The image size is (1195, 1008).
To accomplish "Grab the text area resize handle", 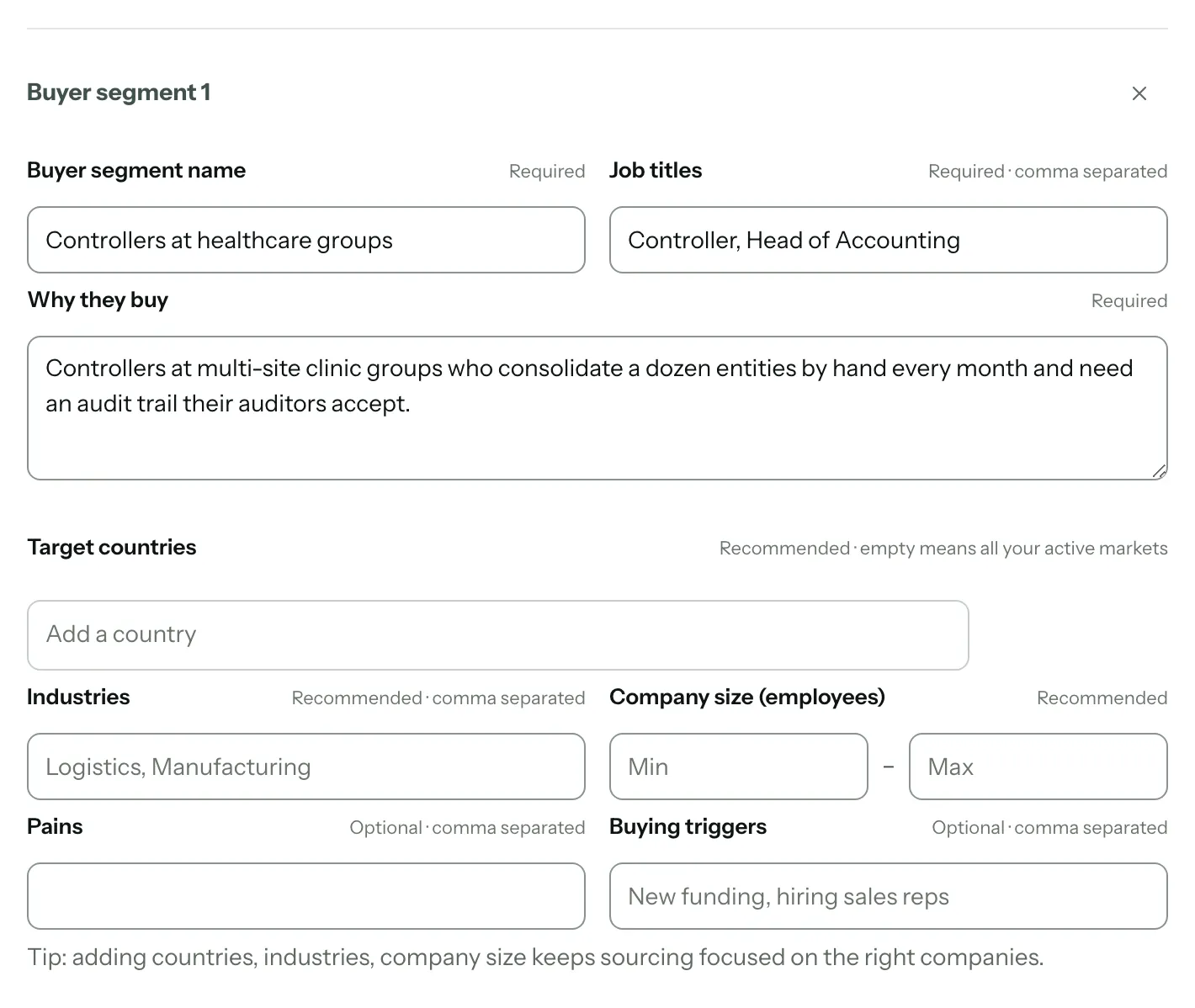I will [1159, 471].
